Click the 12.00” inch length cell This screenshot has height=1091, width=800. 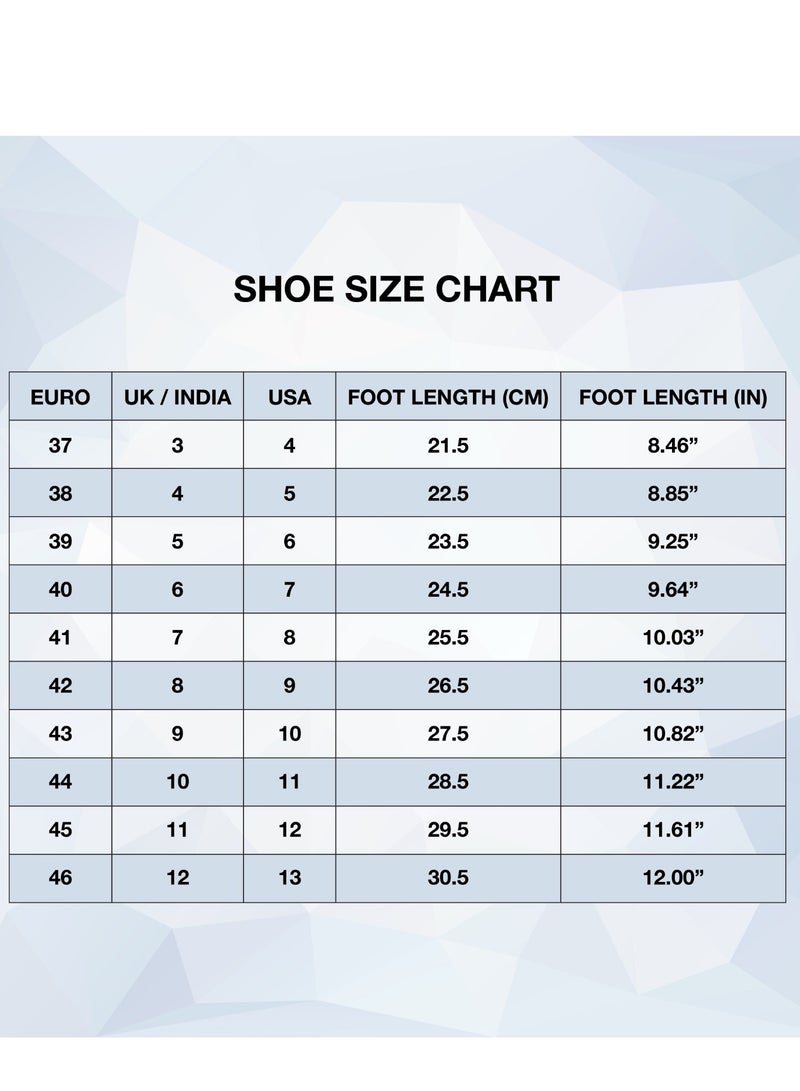pyautogui.click(x=673, y=878)
